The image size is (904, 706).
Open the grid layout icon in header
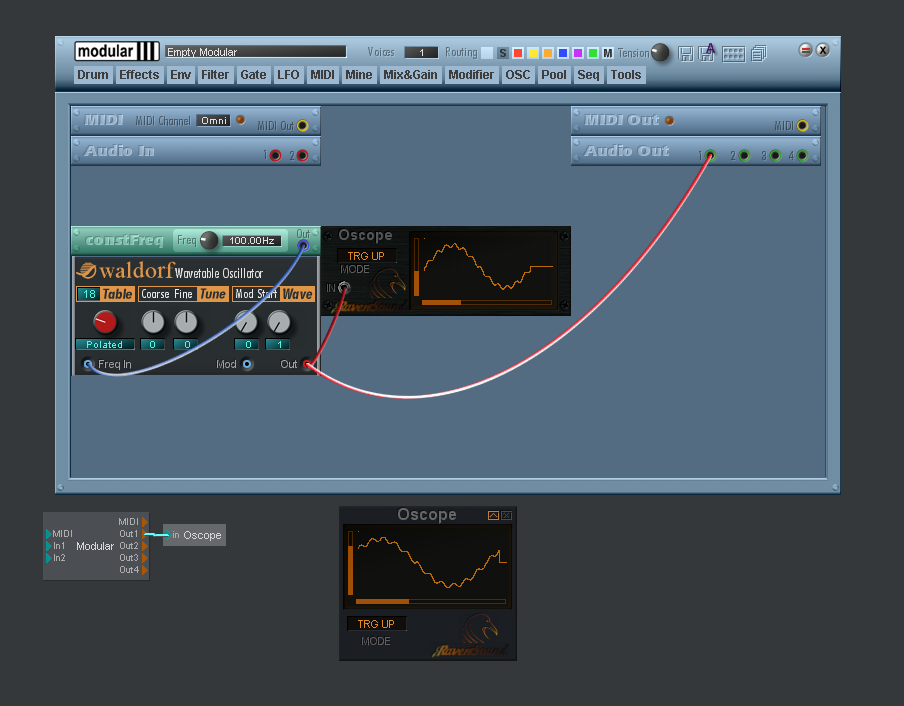(733, 54)
